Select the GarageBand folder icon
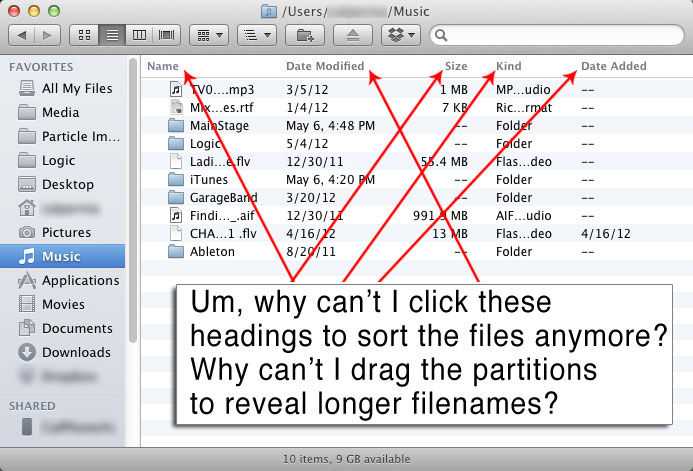 click(176, 198)
